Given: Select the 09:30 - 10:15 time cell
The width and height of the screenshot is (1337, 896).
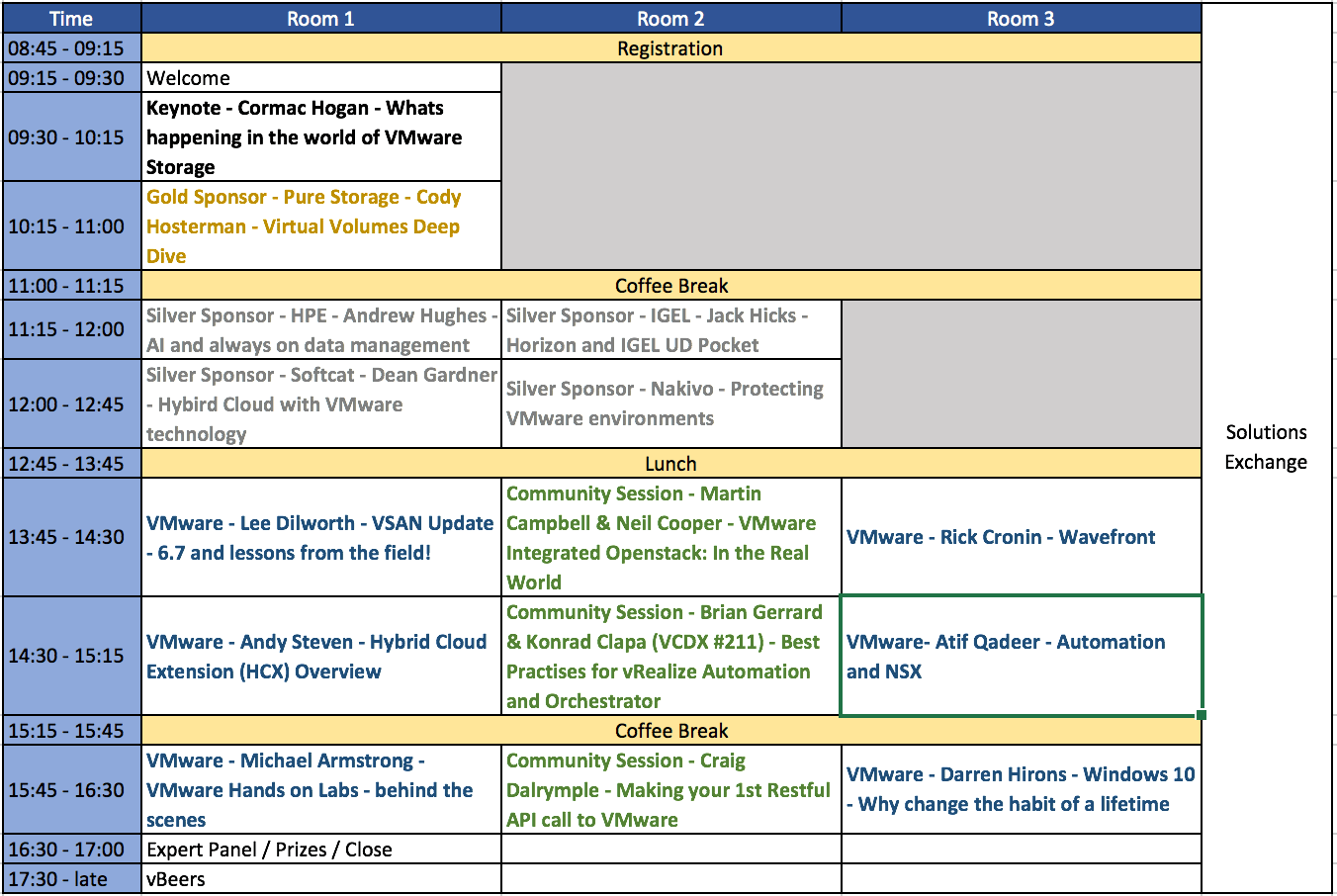Looking at the screenshot, I should click(x=72, y=137).
